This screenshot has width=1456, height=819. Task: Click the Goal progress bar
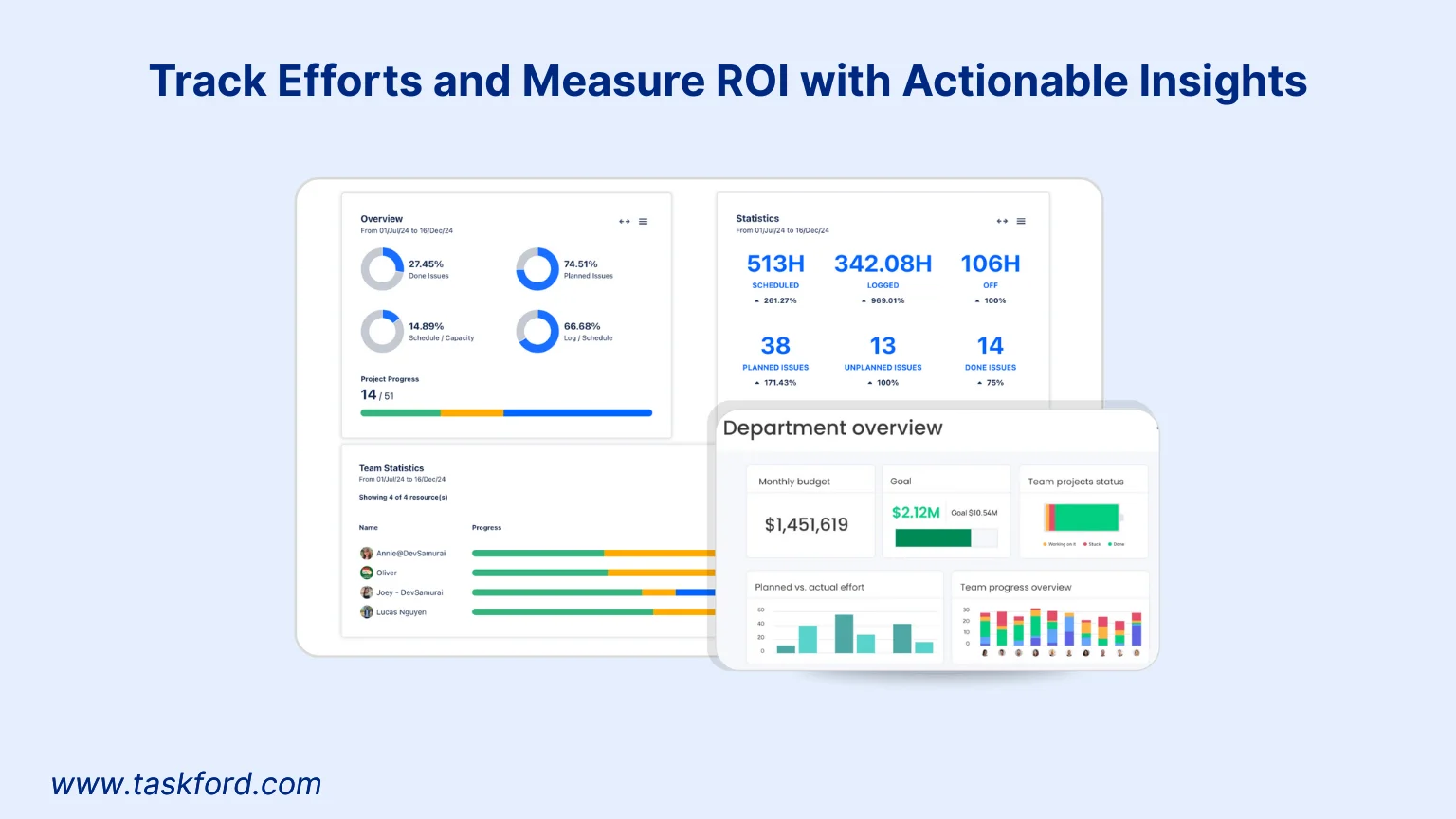[945, 538]
